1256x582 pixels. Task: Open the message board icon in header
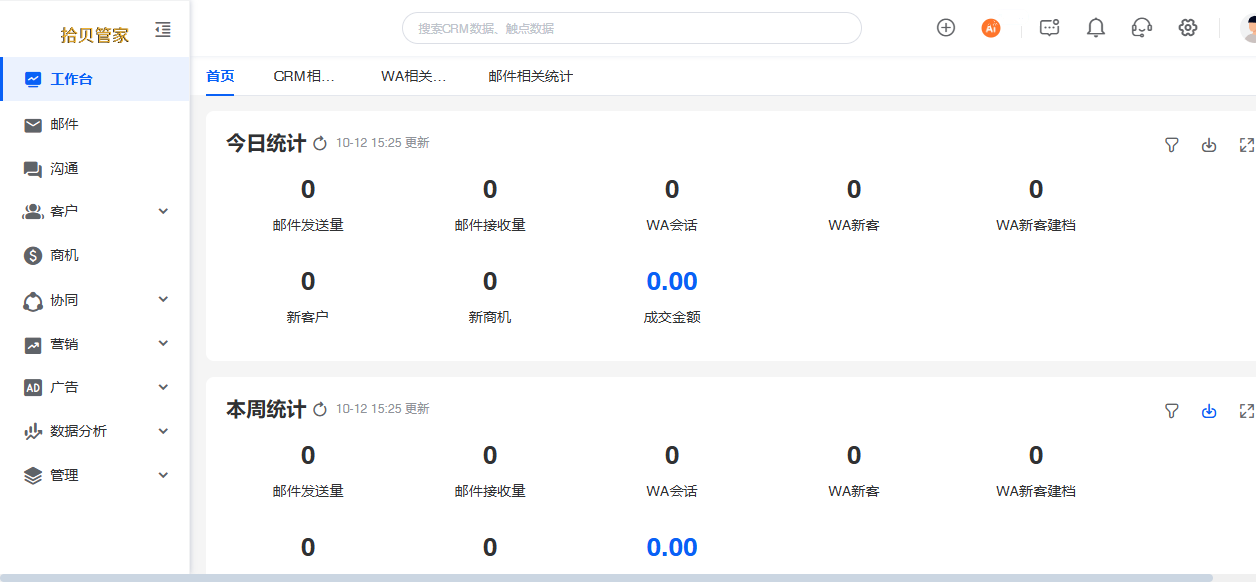click(1049, 28)
